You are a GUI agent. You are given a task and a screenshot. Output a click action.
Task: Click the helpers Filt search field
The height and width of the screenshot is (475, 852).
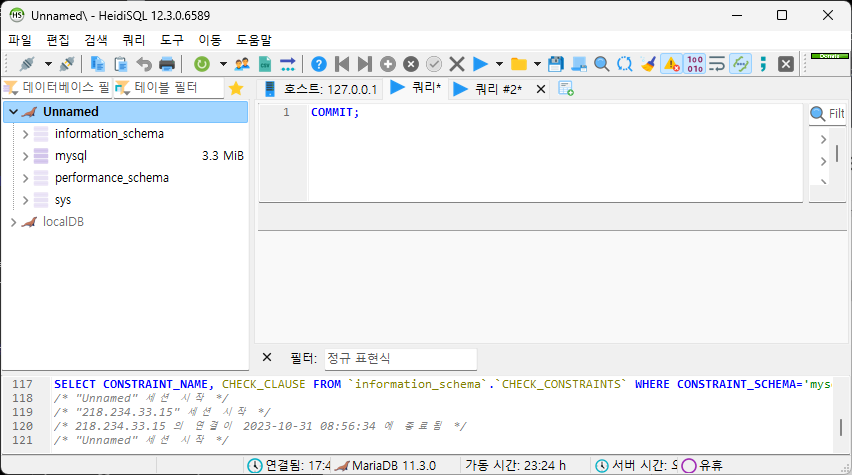(x=828, y=114)
